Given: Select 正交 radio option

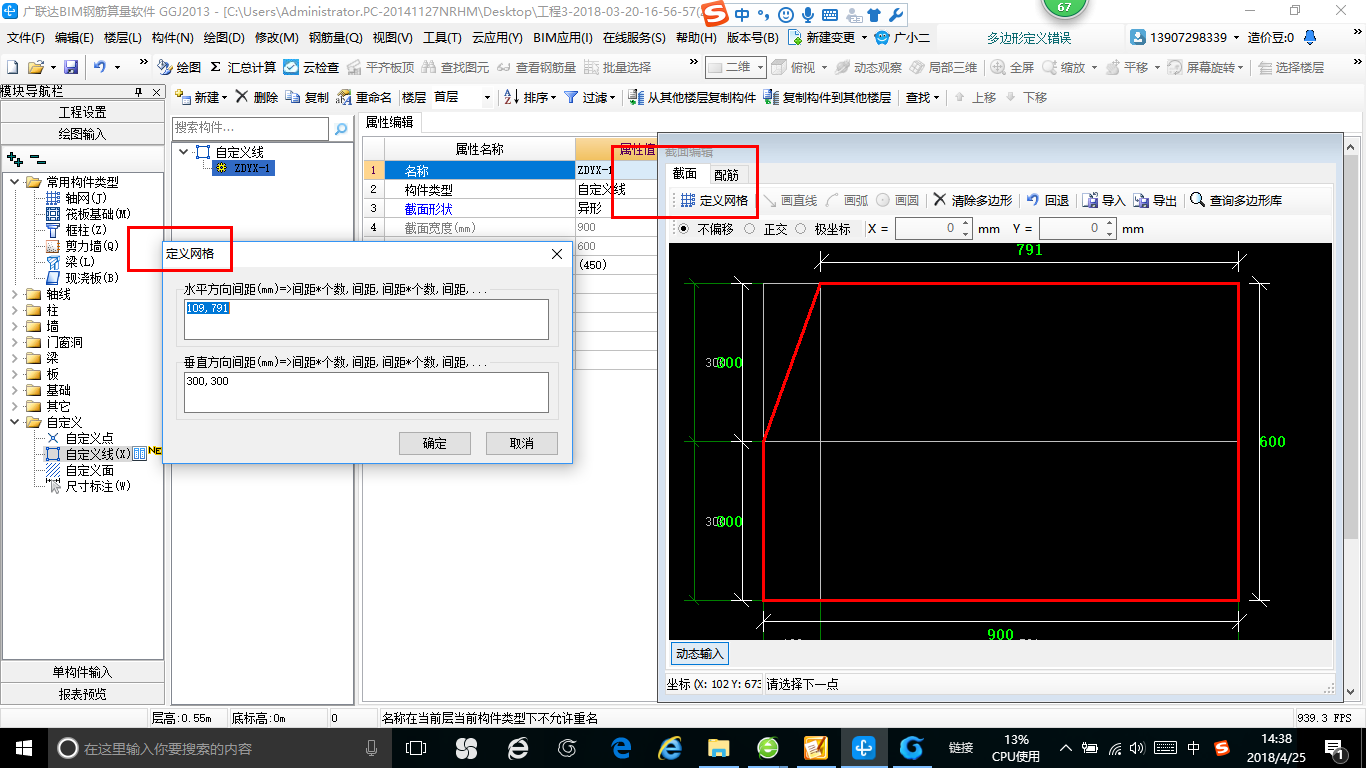Looking at the screenshot, I should tap(767, 229).
